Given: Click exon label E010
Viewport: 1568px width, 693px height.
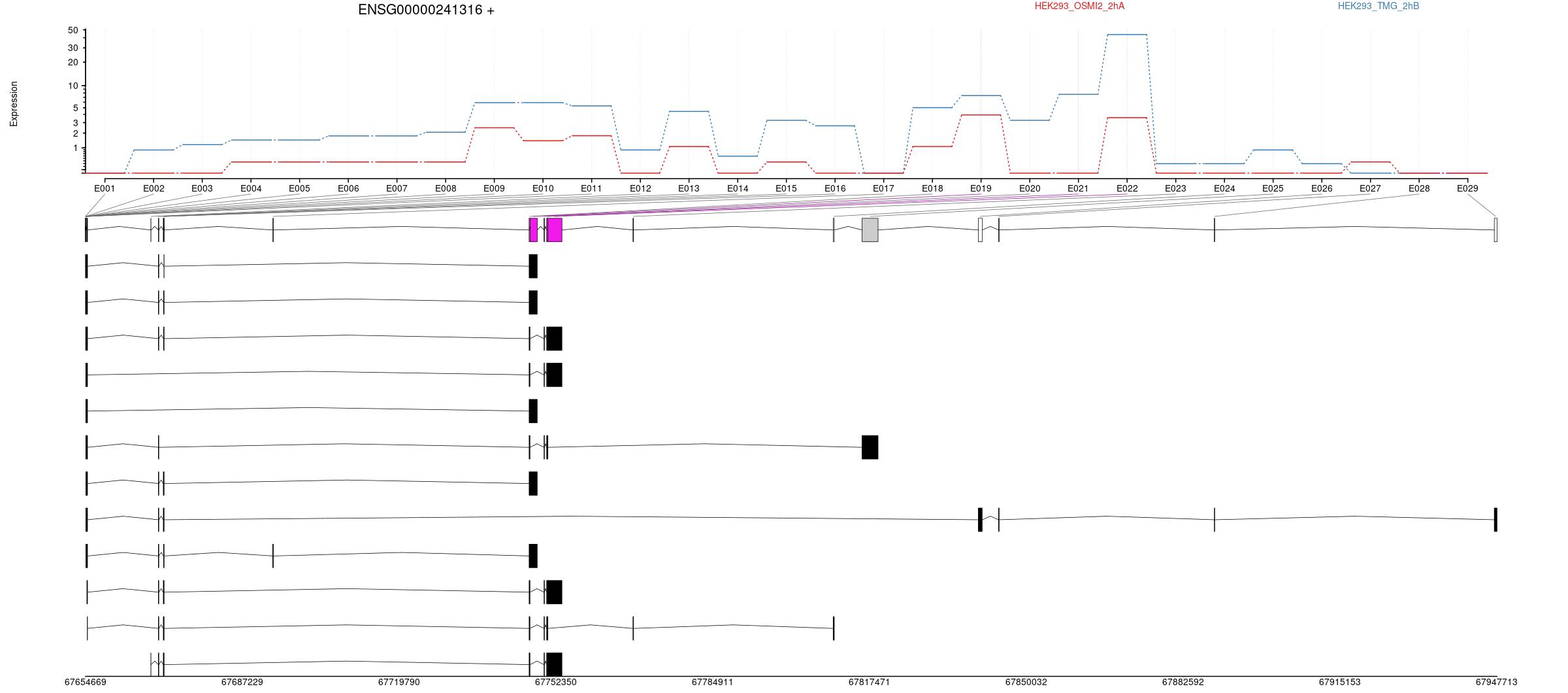Looking at the screenshot, I should pos(543,188).
